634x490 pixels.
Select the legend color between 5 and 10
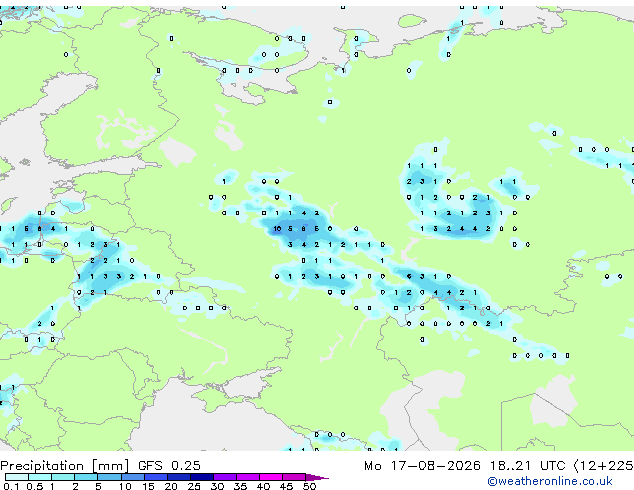pyautogui.click(x=109, y=477)
